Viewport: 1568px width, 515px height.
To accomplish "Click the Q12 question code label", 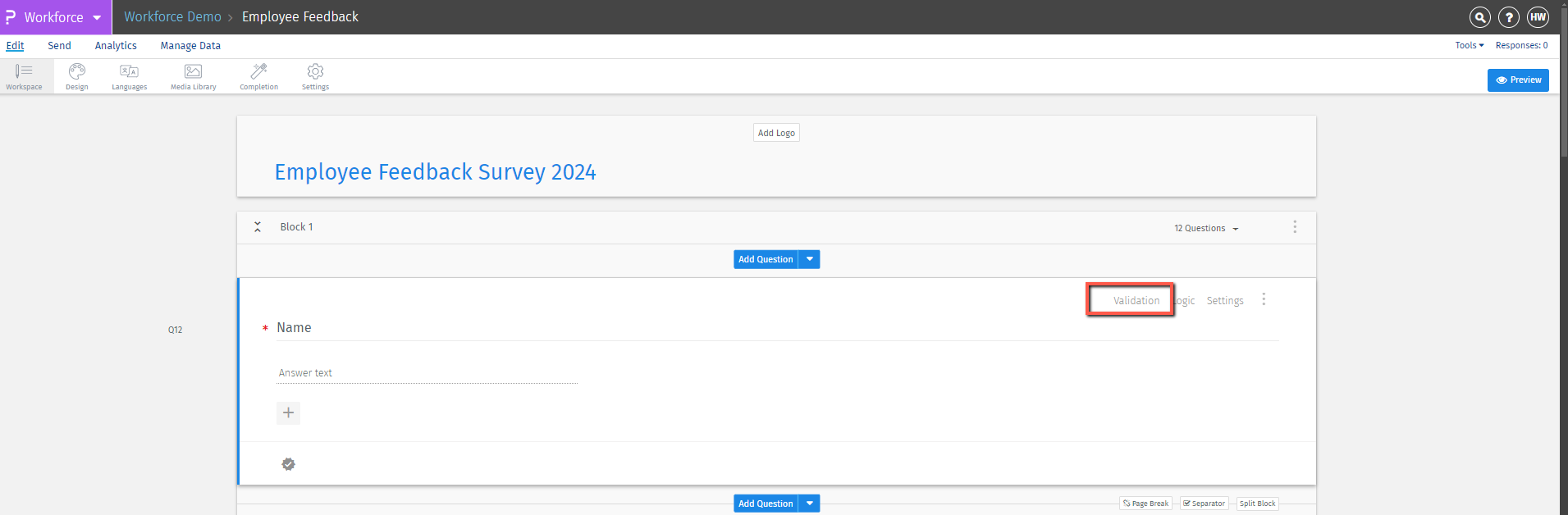I will [x=175, y=330].
